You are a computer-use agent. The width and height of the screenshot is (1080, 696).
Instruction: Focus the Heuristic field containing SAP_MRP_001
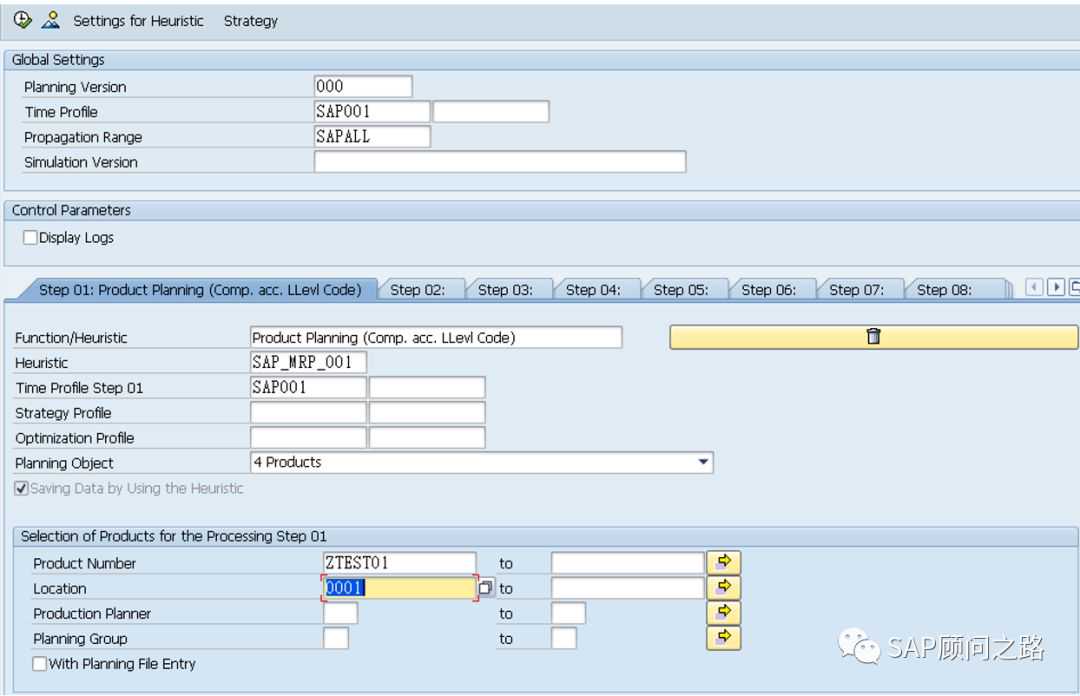click(x=308, y=363)
